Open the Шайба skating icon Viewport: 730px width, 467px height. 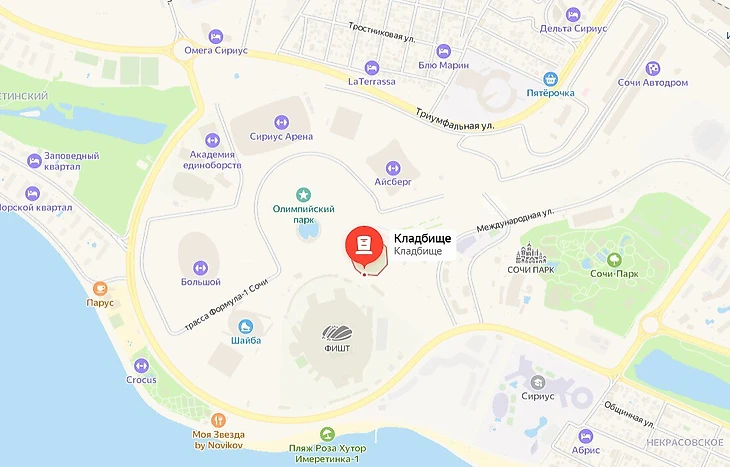pos(245,327)
